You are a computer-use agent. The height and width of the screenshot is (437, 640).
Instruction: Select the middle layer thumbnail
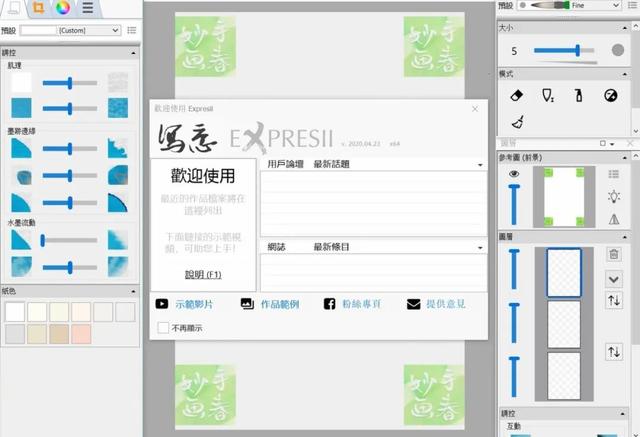click(564, 324)
